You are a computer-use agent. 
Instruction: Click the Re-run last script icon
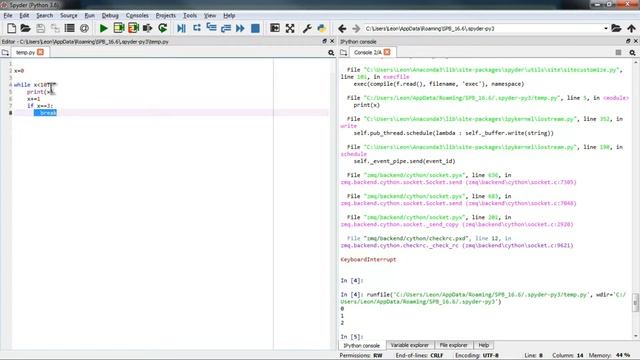click(162, 28)
